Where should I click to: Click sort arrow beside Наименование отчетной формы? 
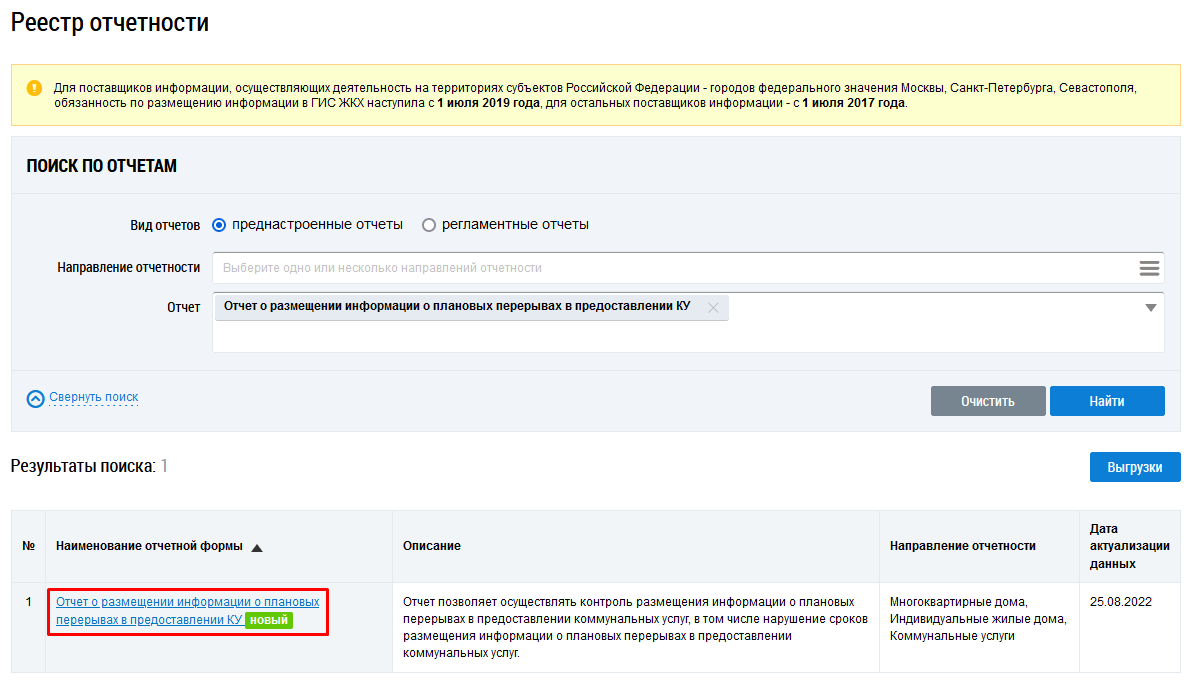pyautogui.click(x=257, y=547)
